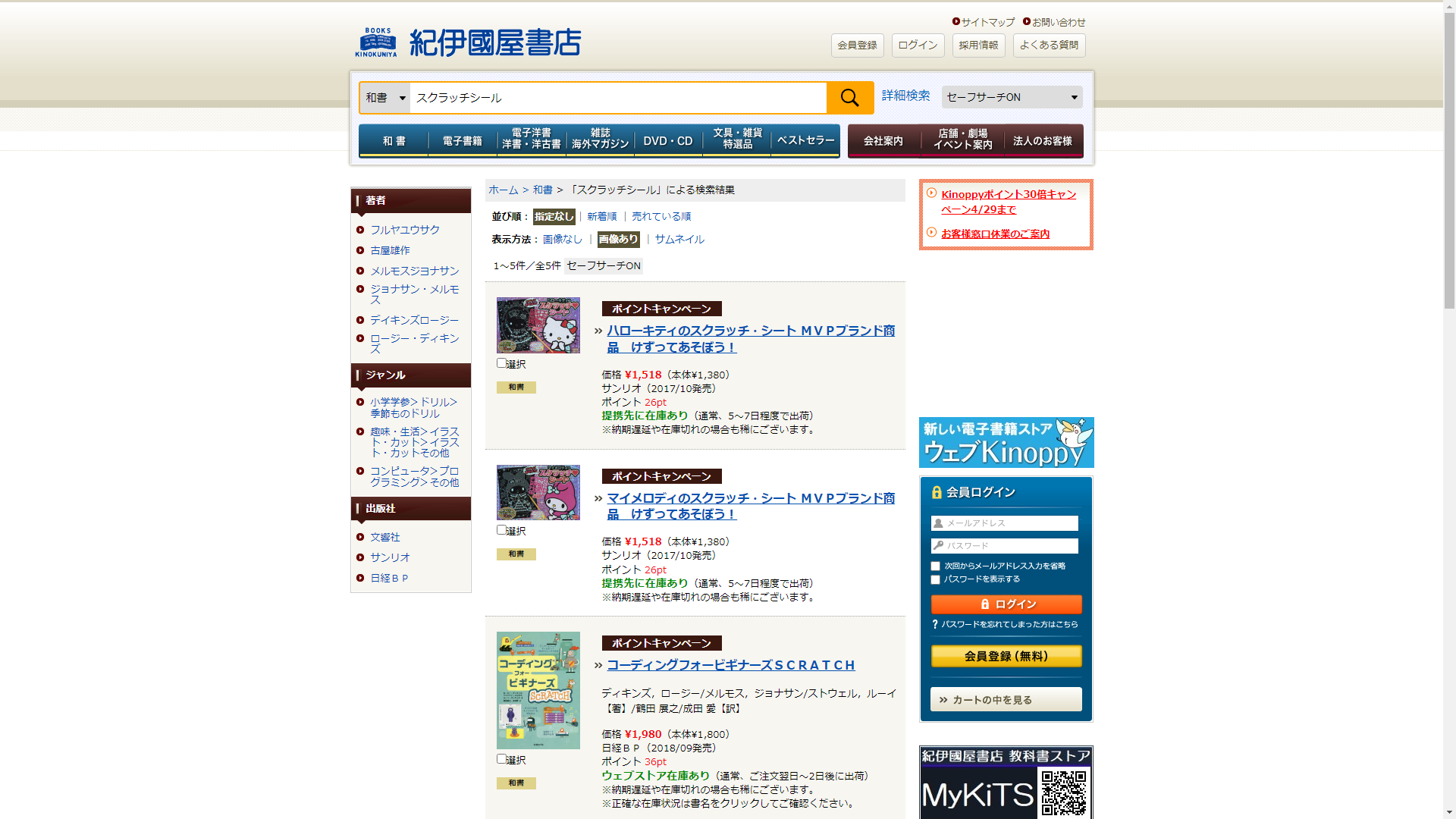Click the orange magnifier search icon

coord(849,98)
